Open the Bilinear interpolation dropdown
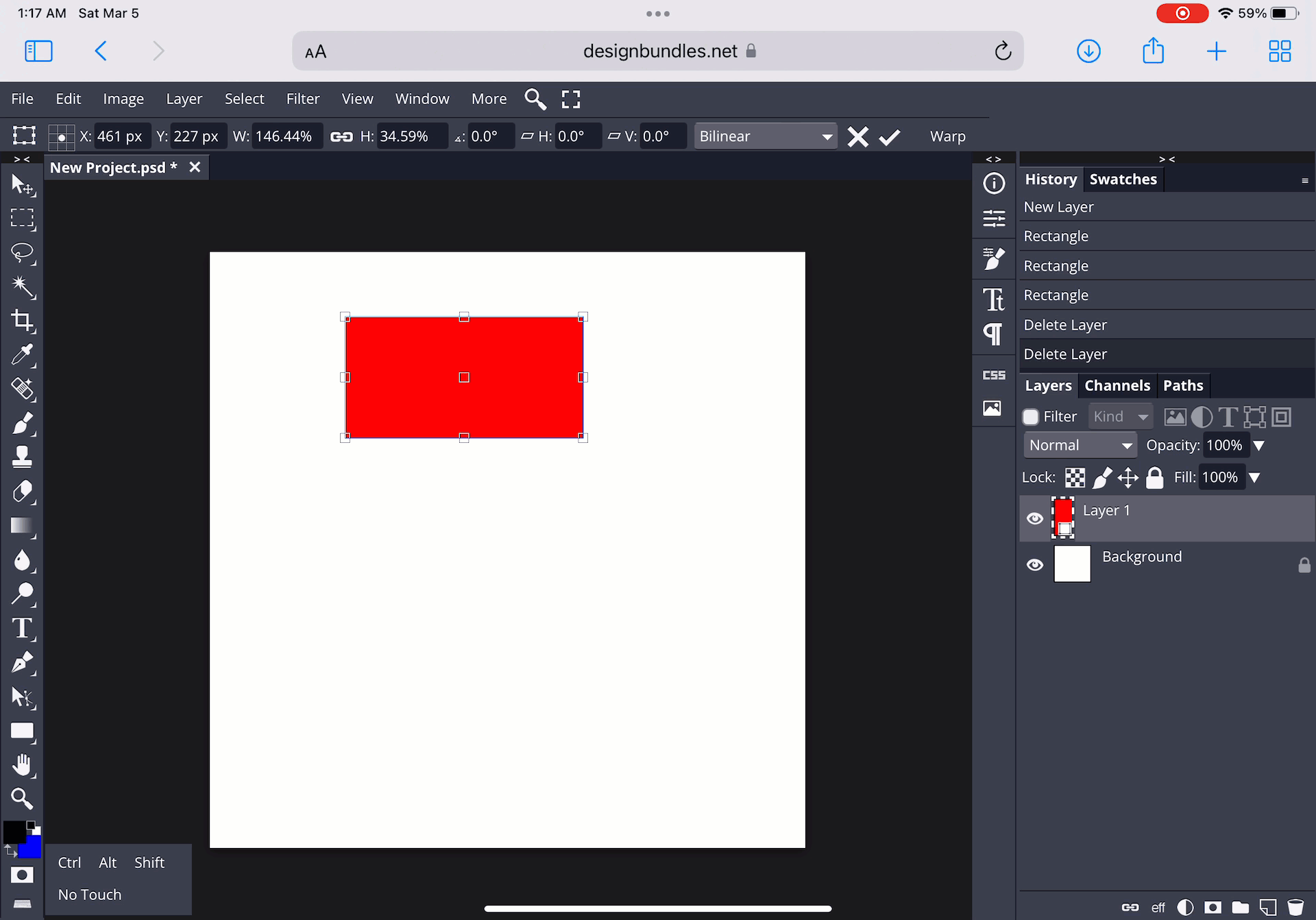This screenshot has width=1316, height=920. [x=765, y=136]
